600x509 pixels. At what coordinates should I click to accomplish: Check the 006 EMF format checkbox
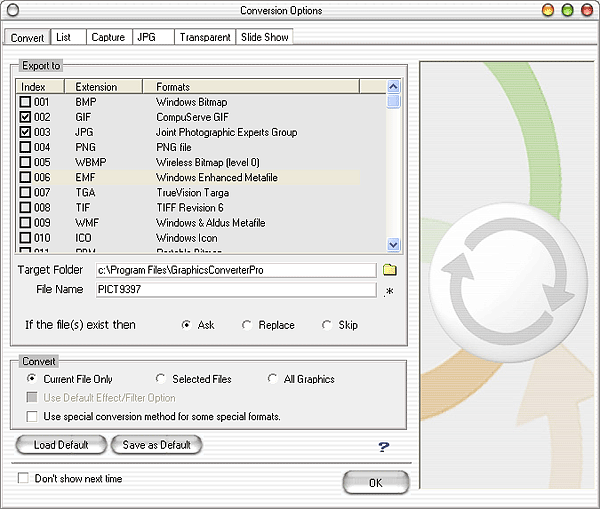tap(25, 177)
